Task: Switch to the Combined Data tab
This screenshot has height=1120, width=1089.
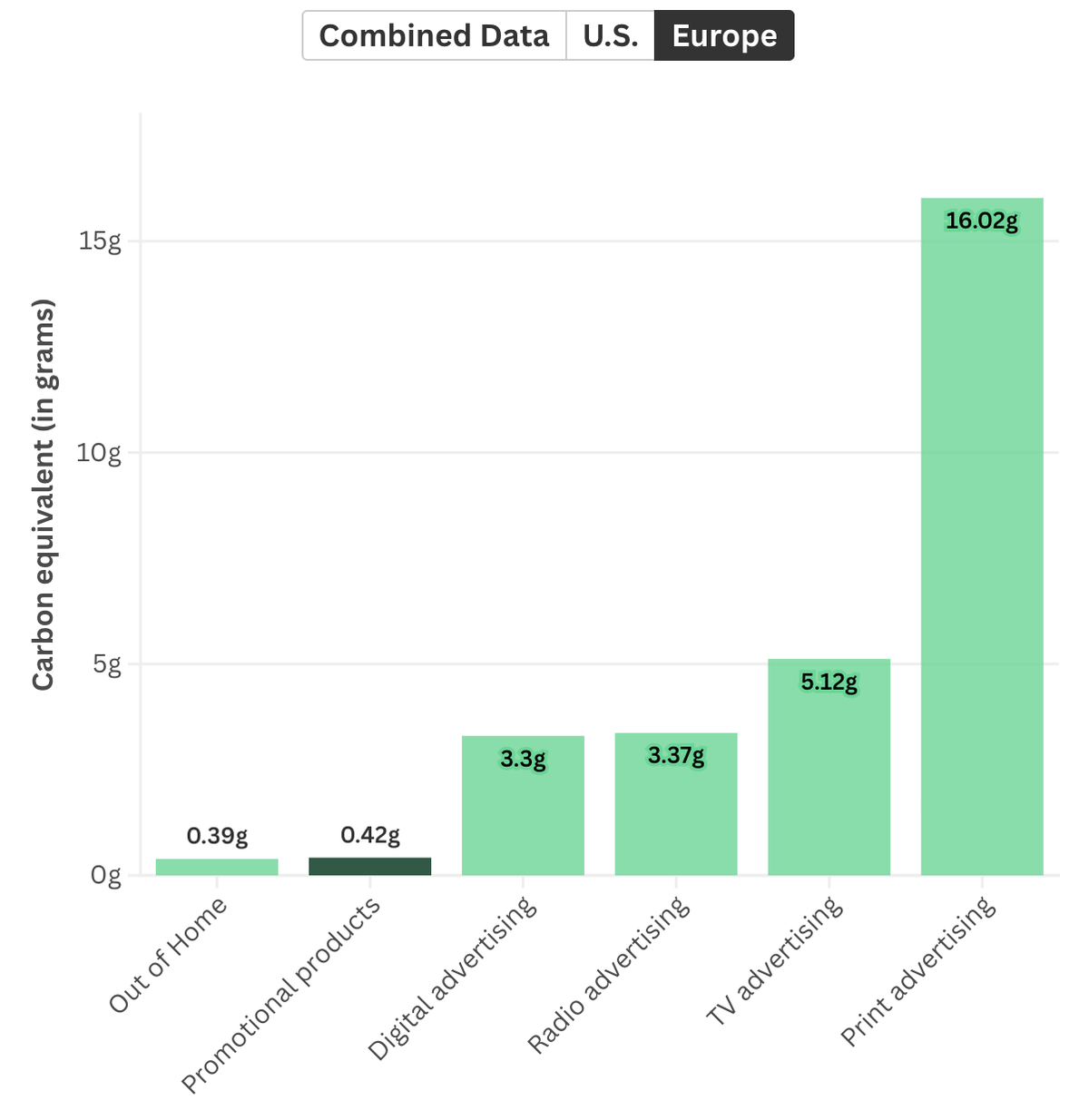Action: pos(434,35)
